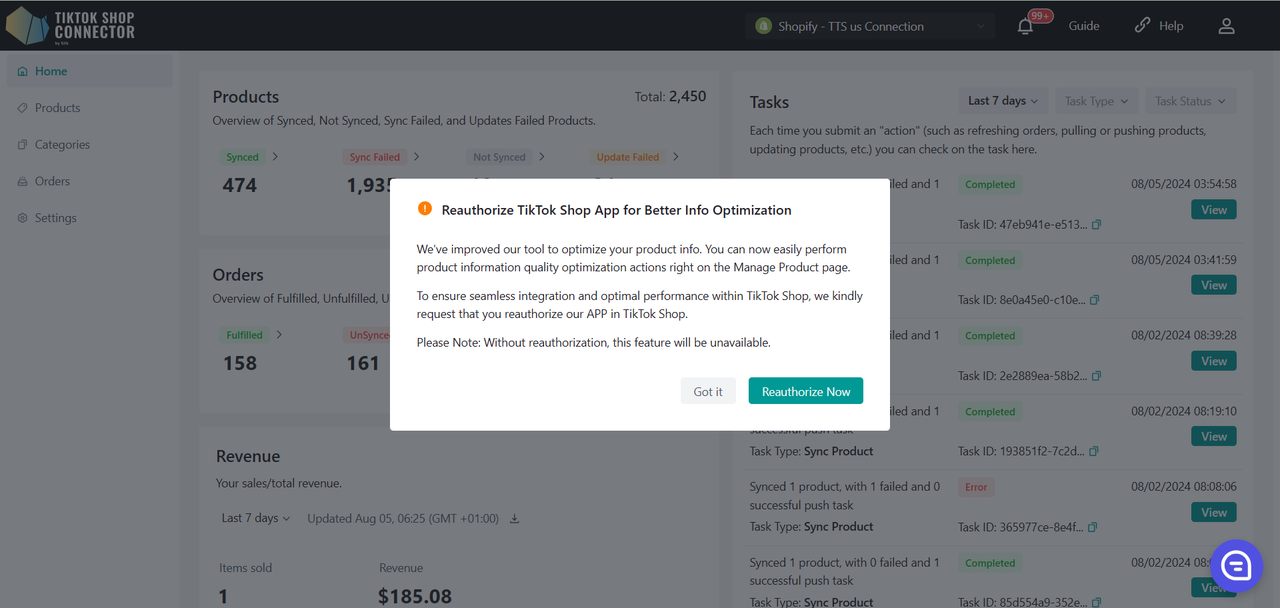Open the Revenue Last 7 days dropdown
Image resolution: width=1280 pixels, height=608 pixels.
tap(256, 518)
